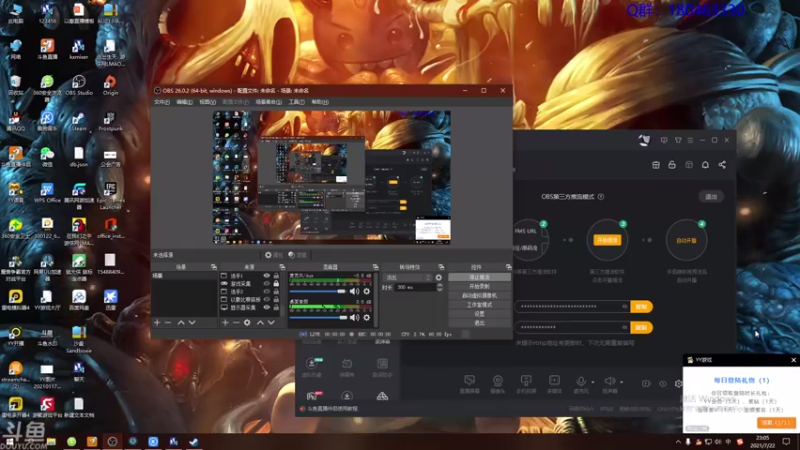Open 视图 menu in OBS
800x450 pixels.
(207, 102)
